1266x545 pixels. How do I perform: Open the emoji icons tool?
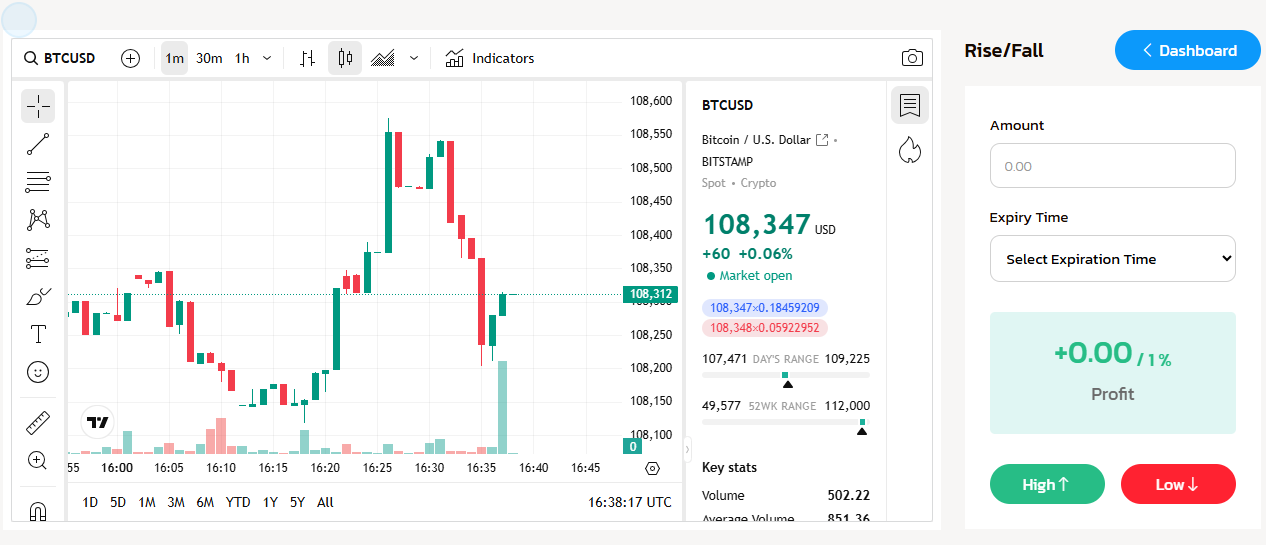click(38, 372)
